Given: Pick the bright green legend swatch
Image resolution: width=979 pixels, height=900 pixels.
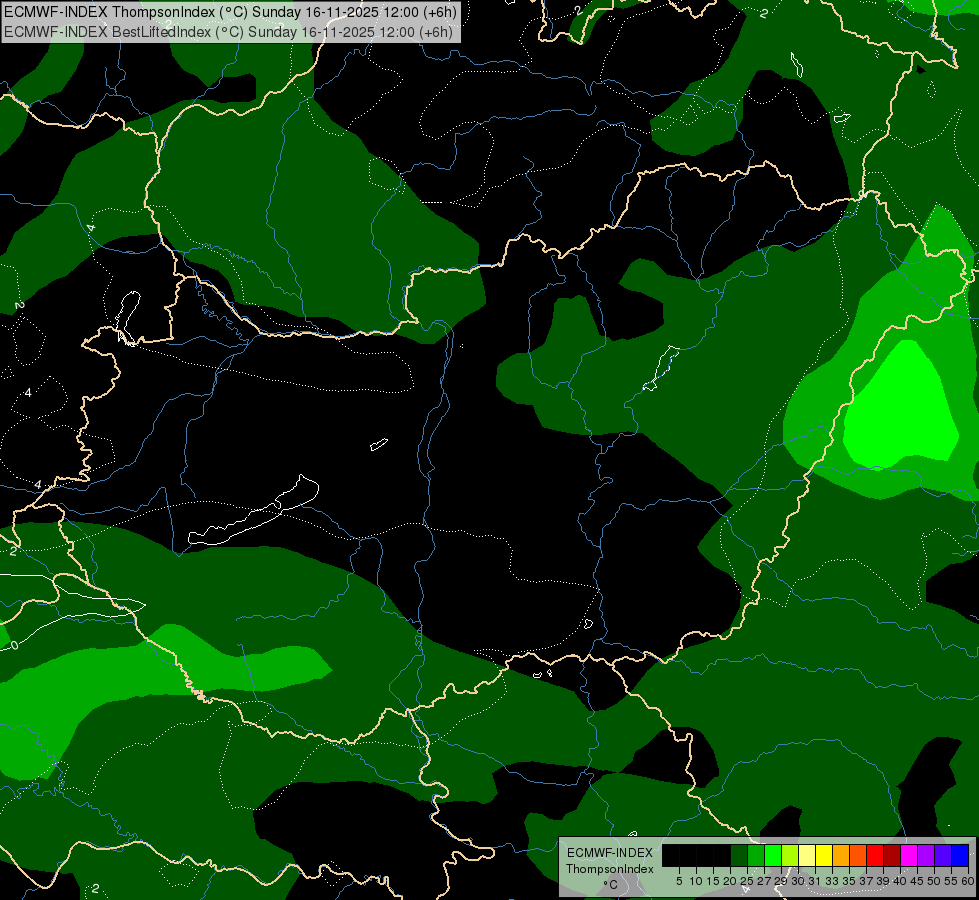Looking at the screenshot, I should point(773,855).
